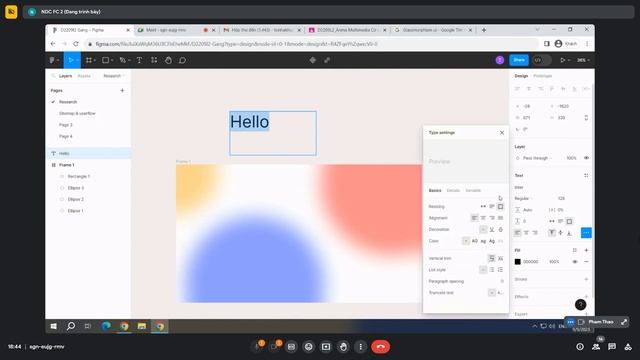Screen dimensions: 640x360
Task: Click blue Type settings more button
Action: coord(586,233)
